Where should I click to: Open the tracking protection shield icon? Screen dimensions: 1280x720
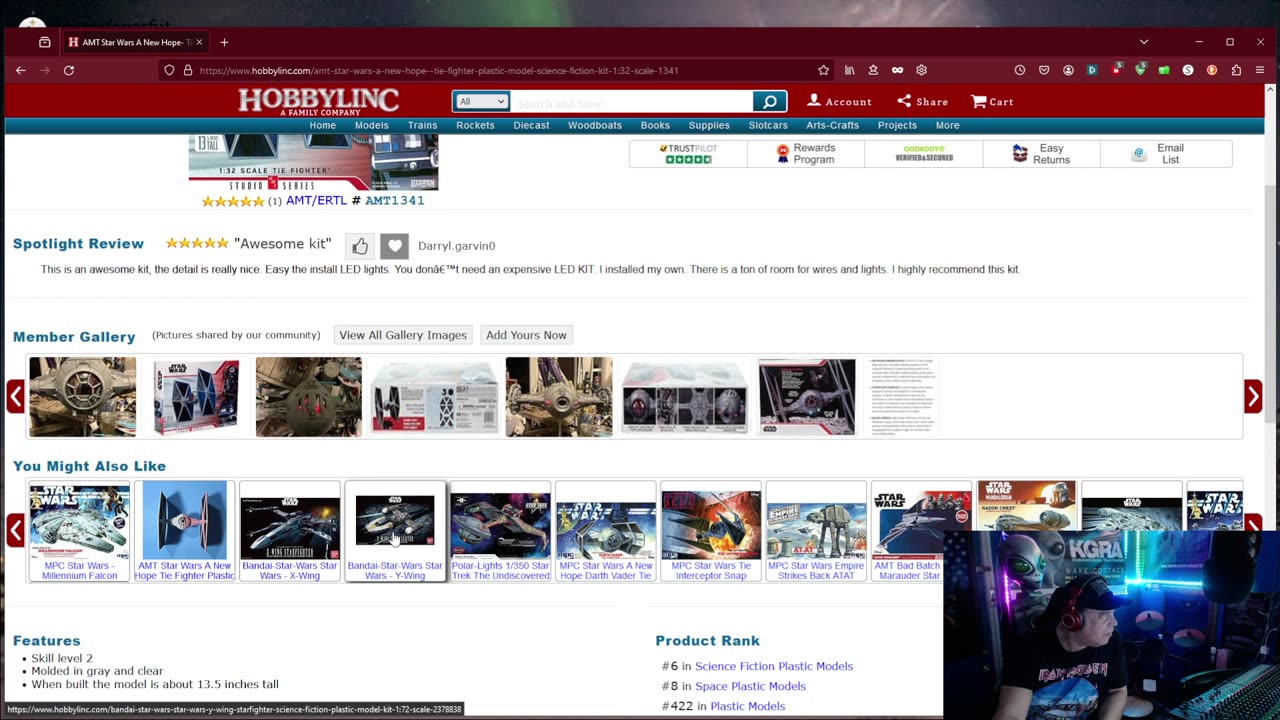tap(169, 70)
